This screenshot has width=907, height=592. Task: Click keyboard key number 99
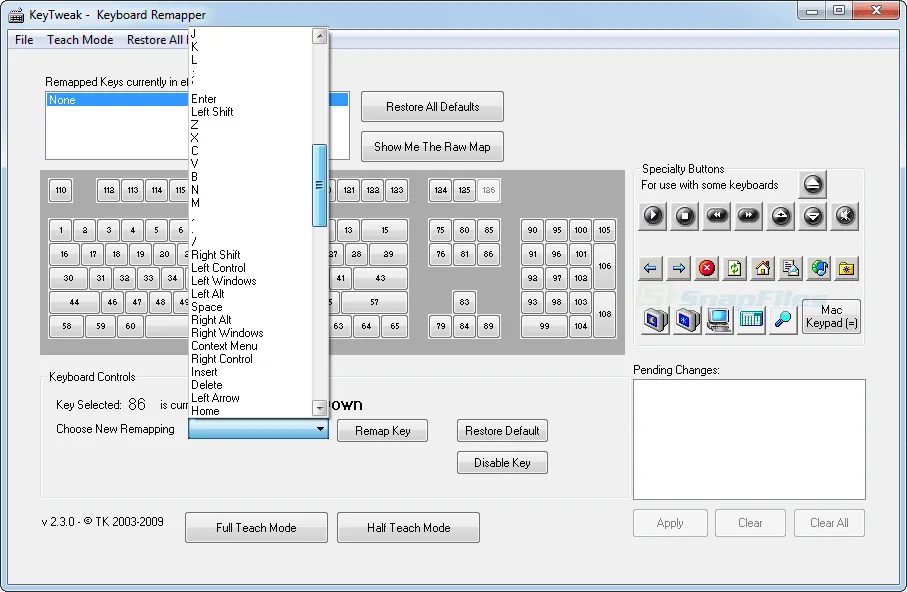[x=544, y=326]
